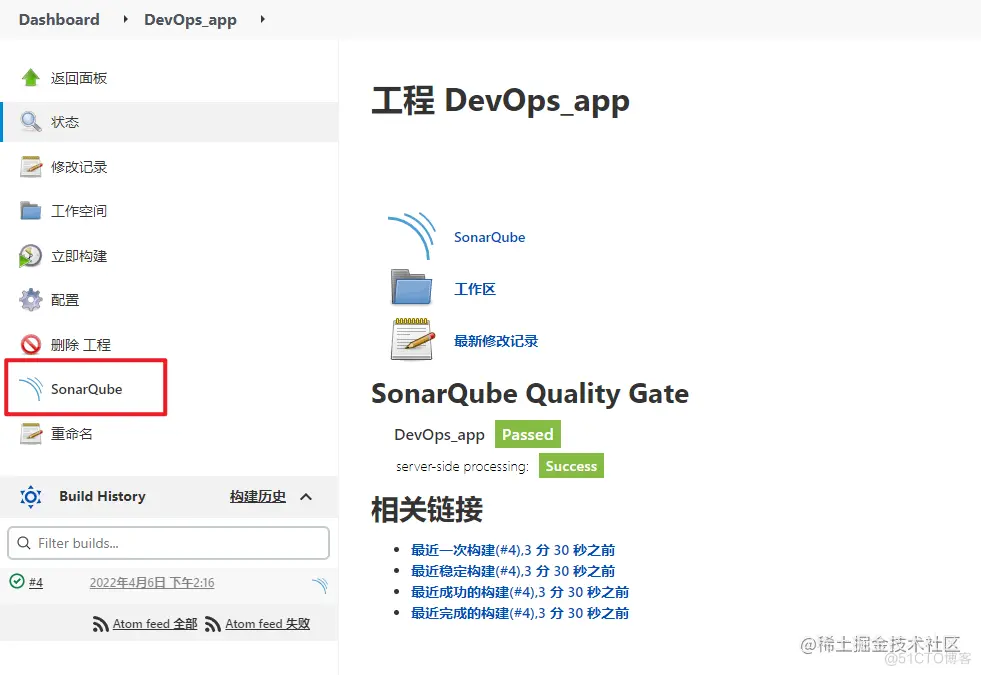Click the clock build icon for 立即构建

point(30,256)
